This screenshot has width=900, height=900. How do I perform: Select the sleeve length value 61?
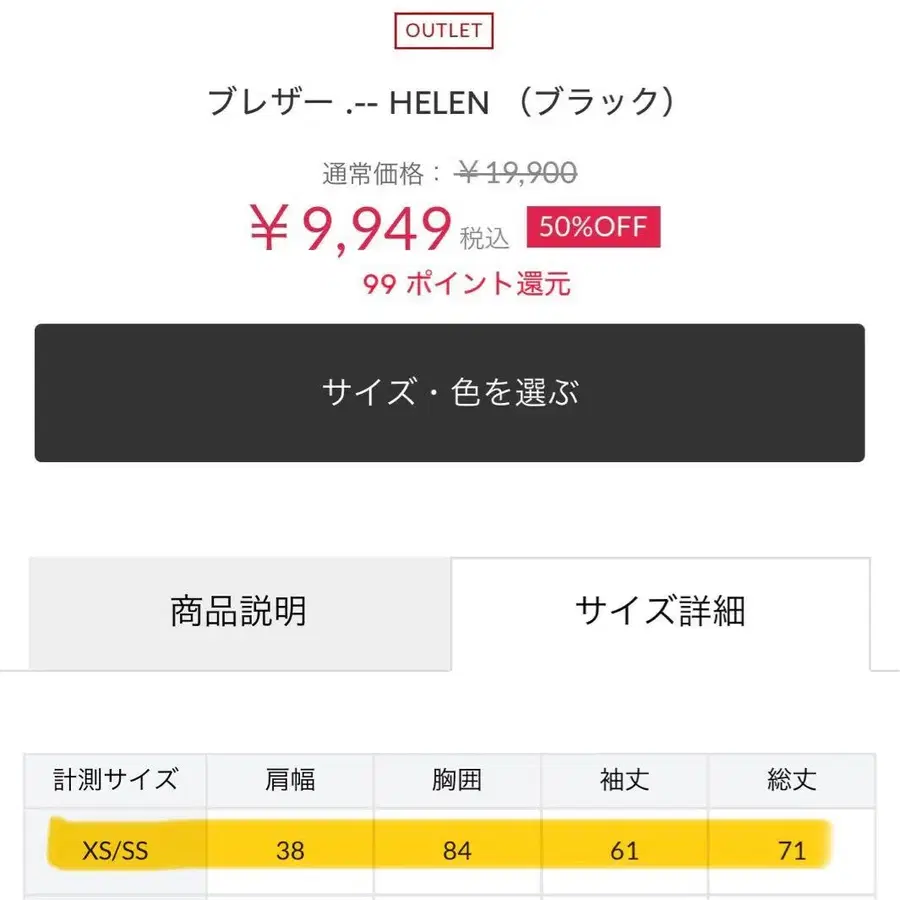tap(624, 850)
